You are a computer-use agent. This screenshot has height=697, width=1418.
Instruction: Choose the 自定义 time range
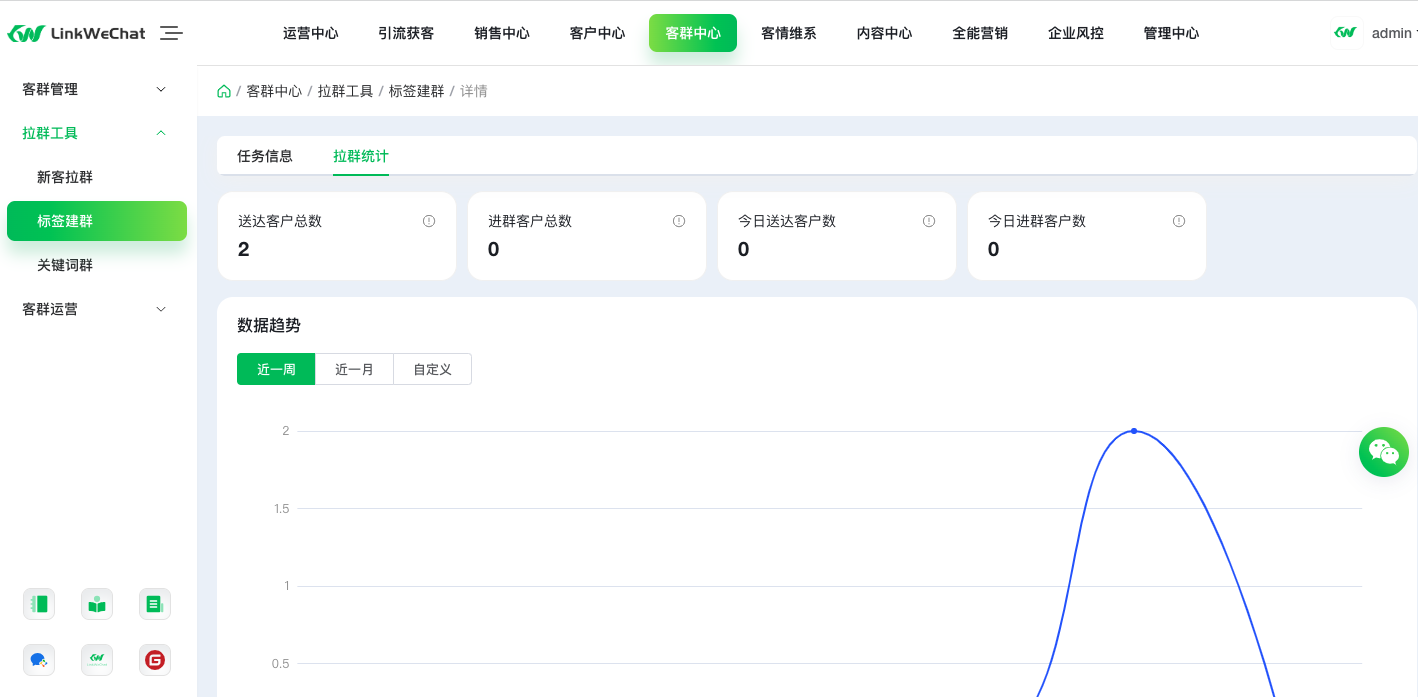click(432, 369)
